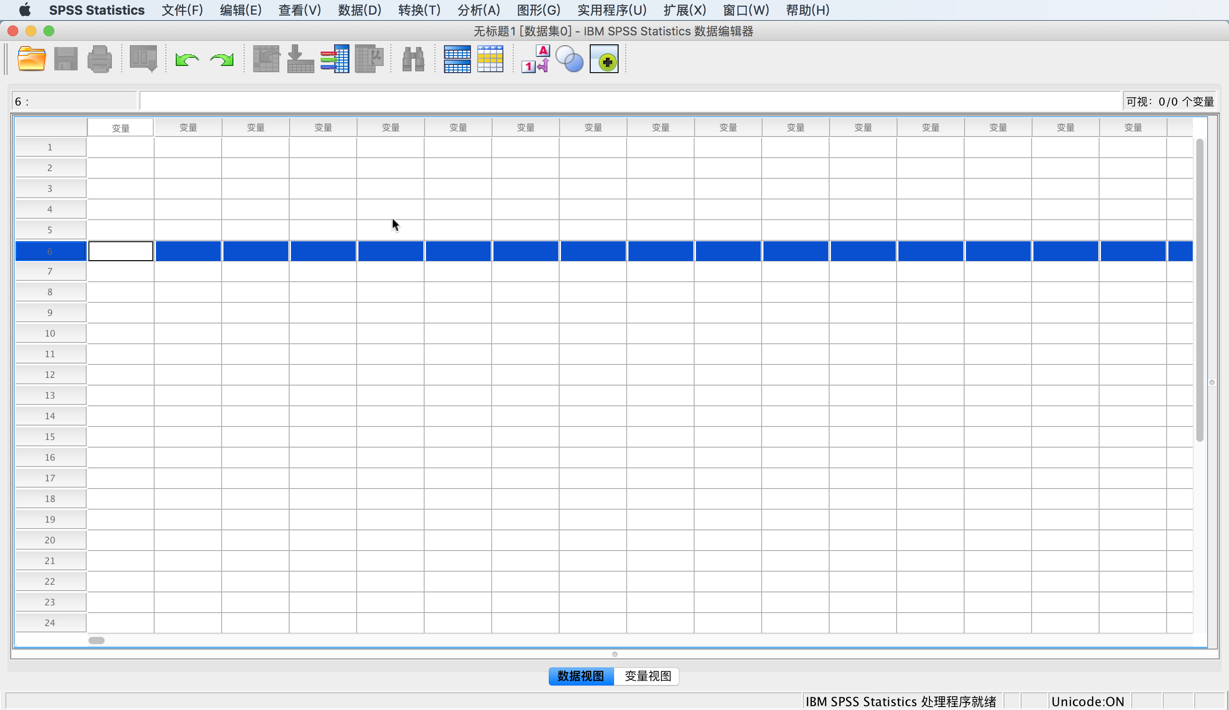Insert a new variable icon
1229x710 pixels.
point(490,58)
